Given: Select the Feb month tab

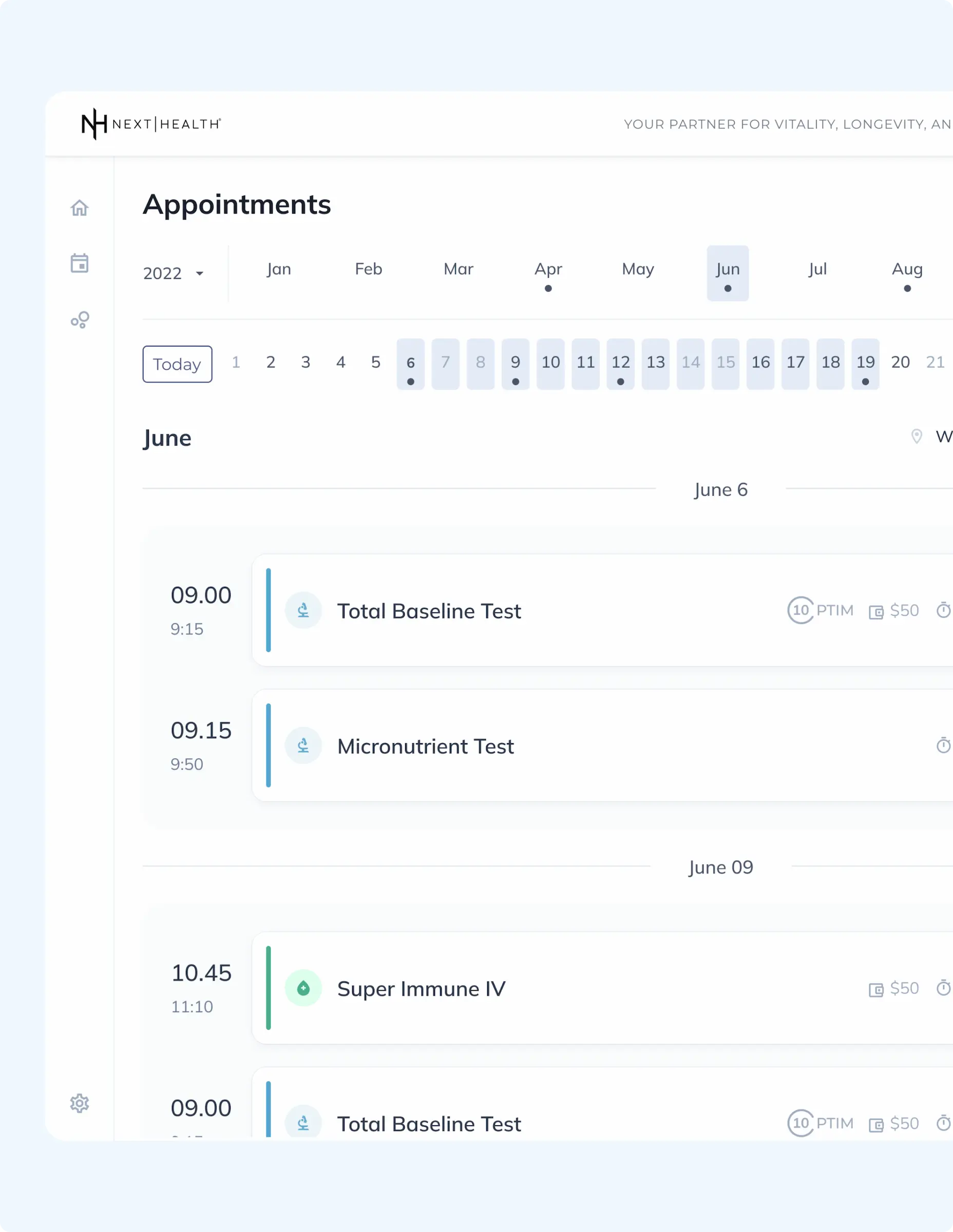Looking at the screenshot, I should (x=369, y=269).
